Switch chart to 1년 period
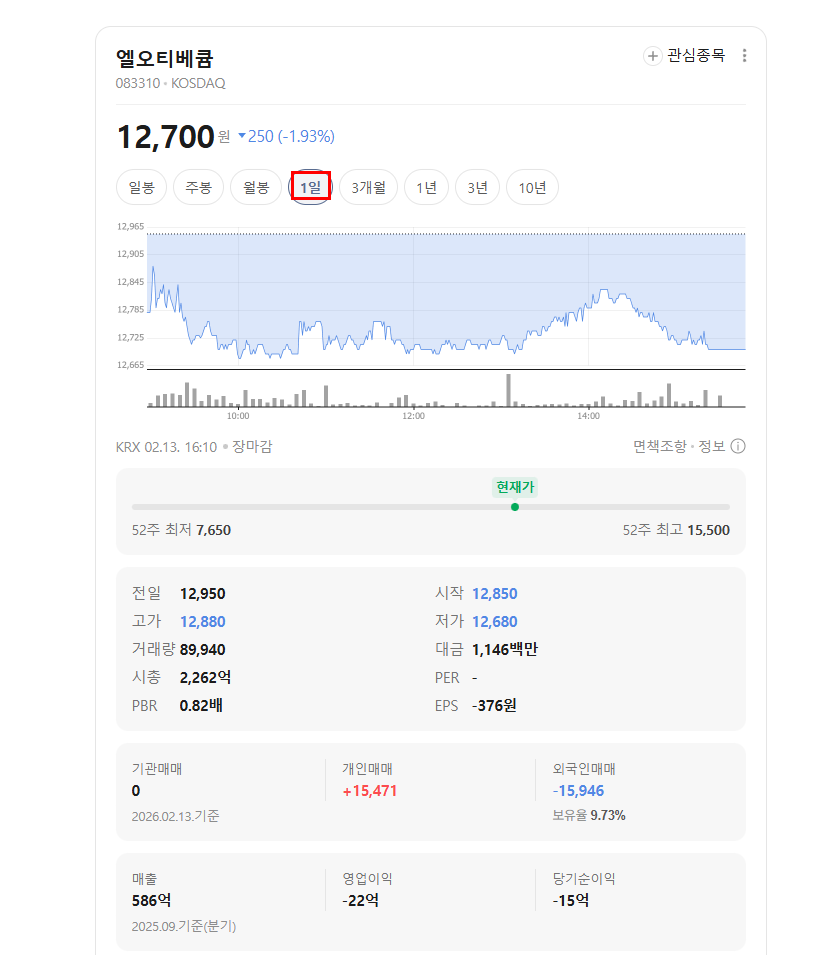 (x=426, y=187)
